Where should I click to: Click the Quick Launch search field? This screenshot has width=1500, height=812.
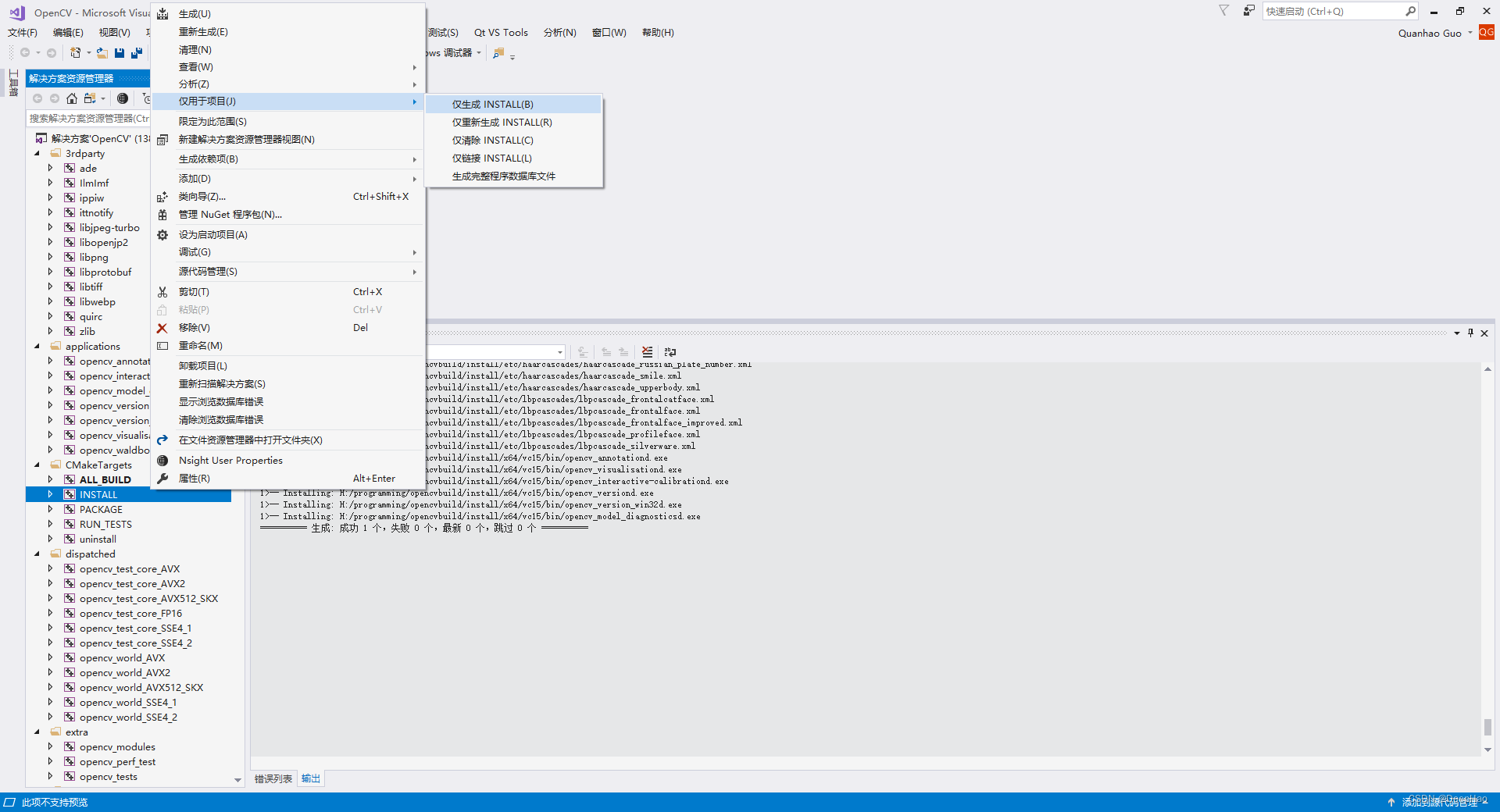coord(1332,11)
